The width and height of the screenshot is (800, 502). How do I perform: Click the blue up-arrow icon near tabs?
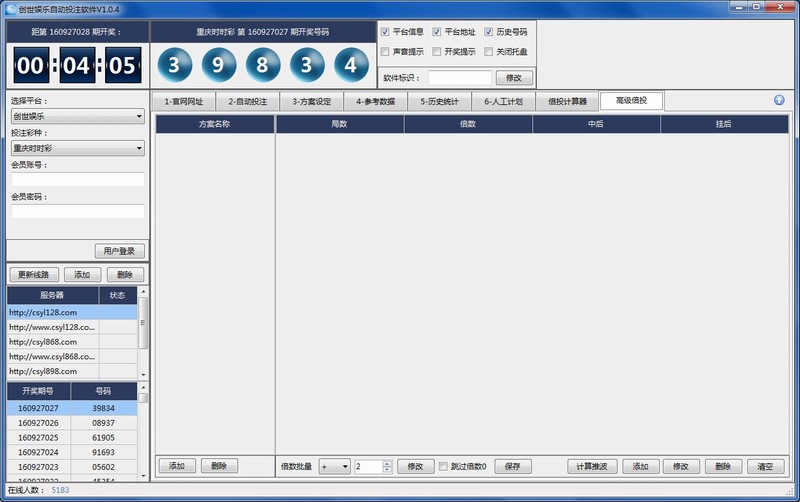[779, 100]
